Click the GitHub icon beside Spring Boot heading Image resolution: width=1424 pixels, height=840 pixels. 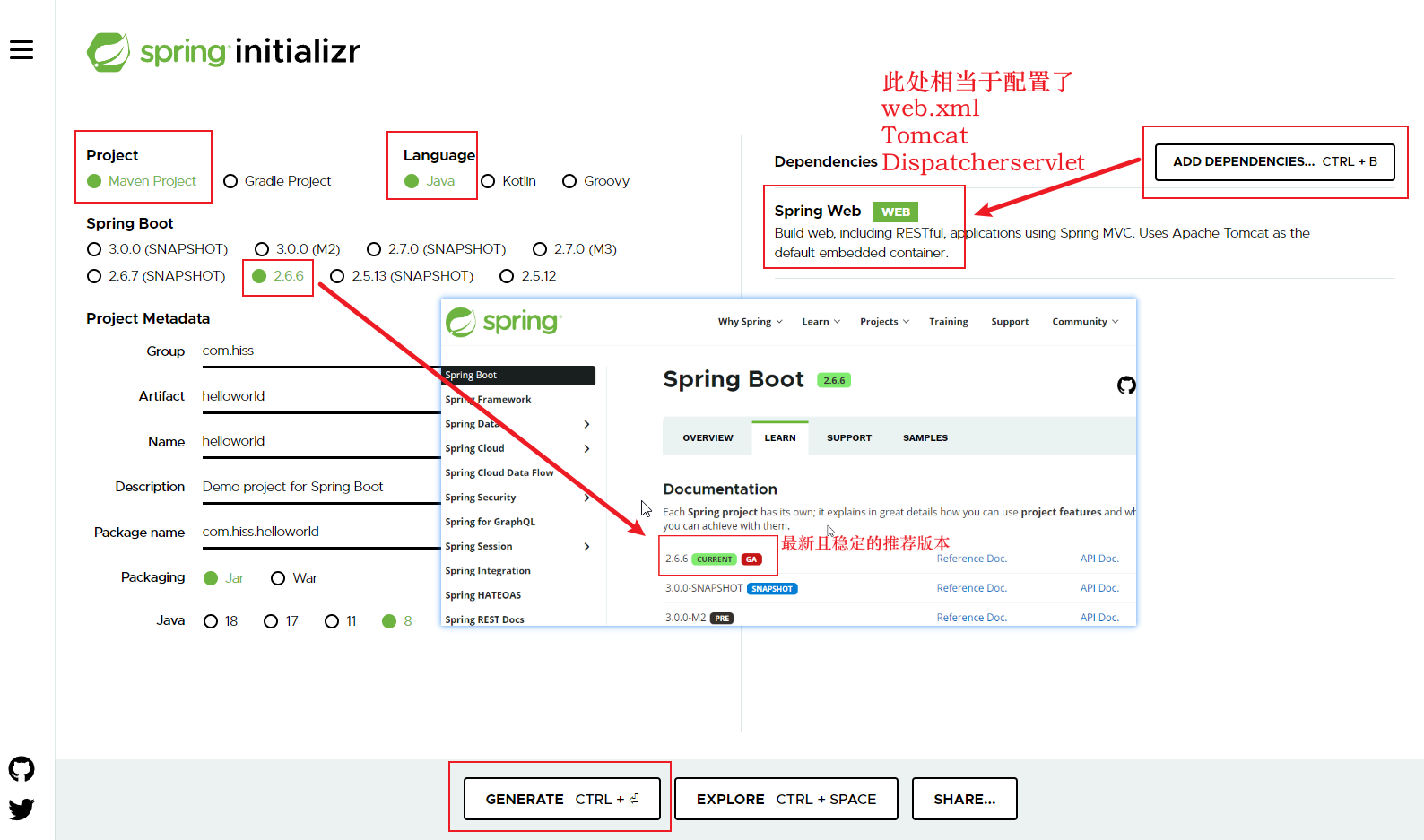[1126, 385]
